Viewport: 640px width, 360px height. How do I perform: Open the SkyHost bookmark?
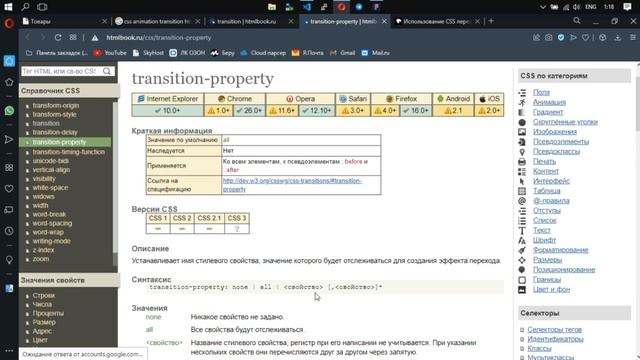(148, 53)
